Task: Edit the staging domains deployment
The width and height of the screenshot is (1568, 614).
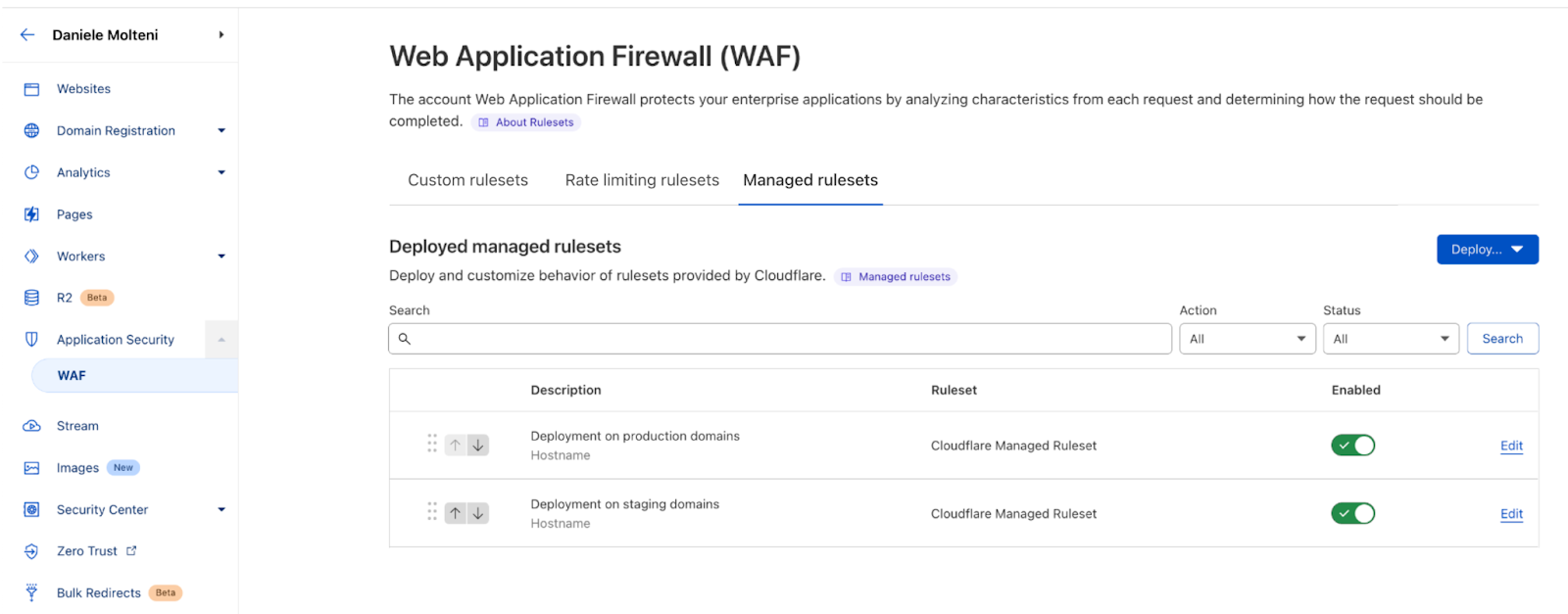Action: (x=1511, y=514)
